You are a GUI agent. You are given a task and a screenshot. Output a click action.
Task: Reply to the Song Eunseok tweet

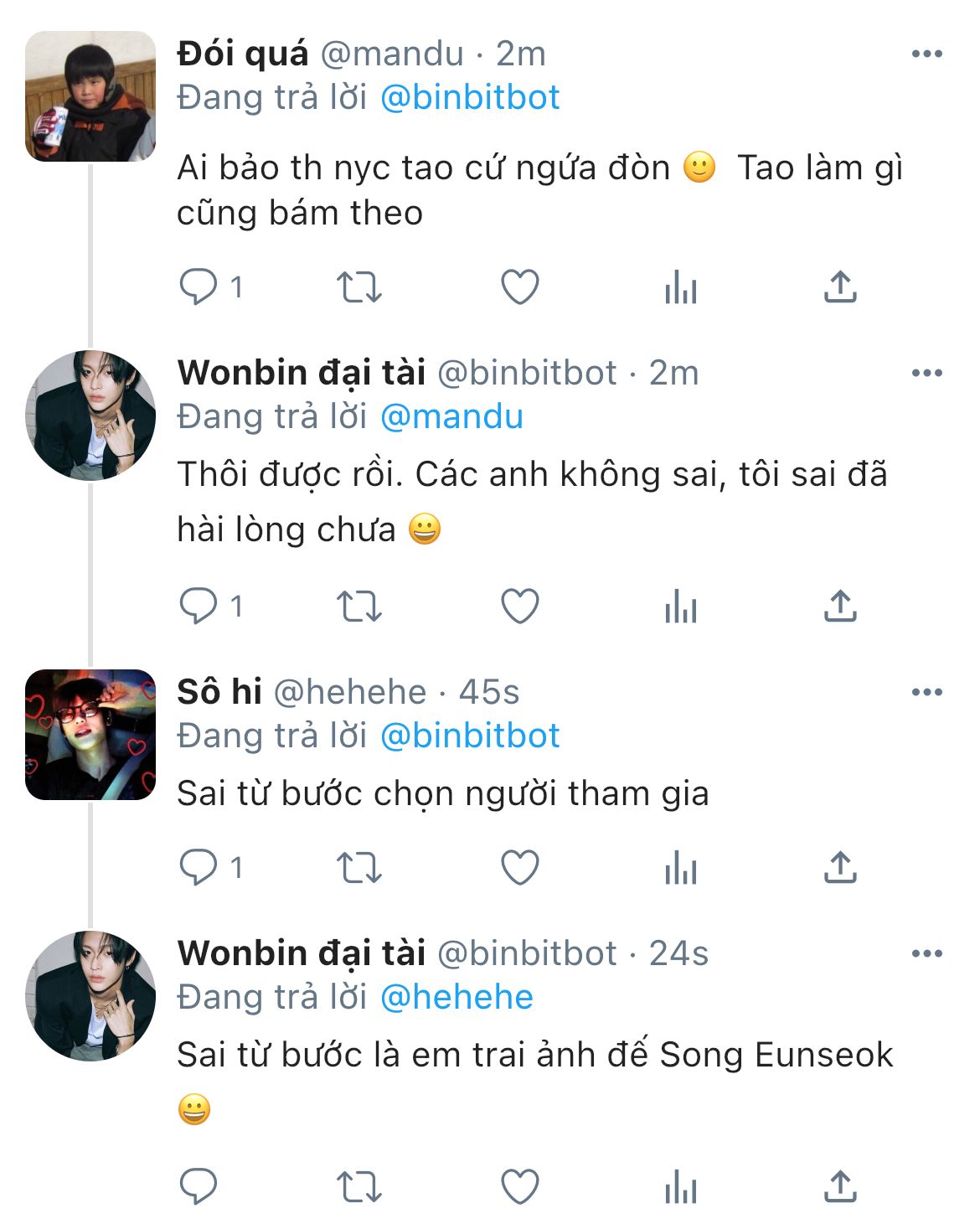[x=199, y=1186]
